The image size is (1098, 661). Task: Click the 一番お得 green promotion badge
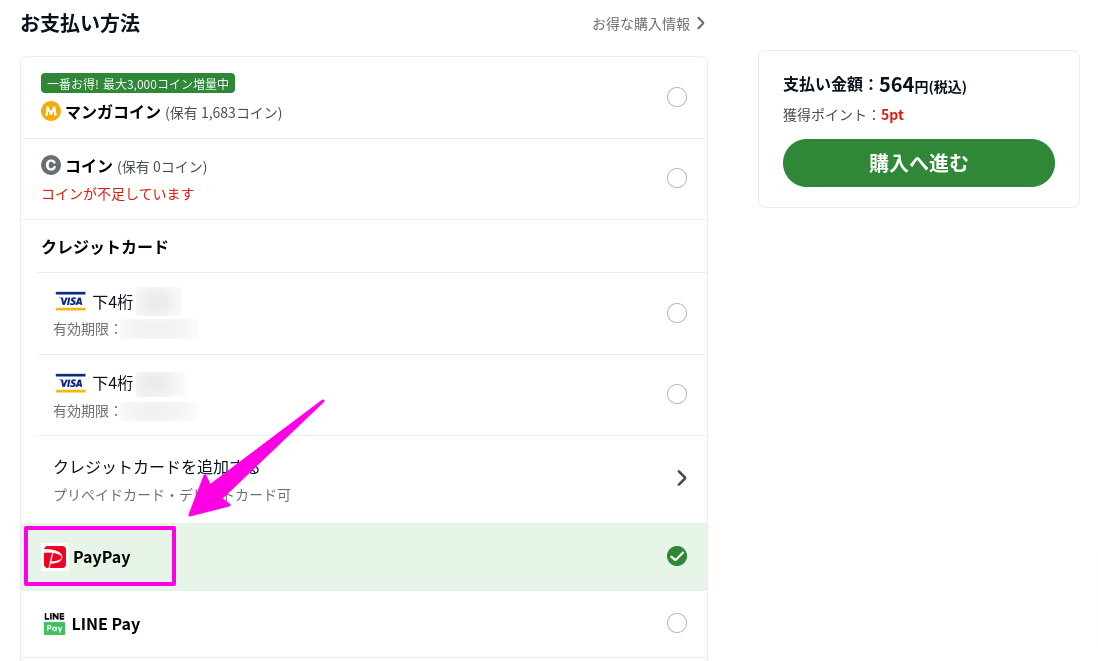coord(137,83)
